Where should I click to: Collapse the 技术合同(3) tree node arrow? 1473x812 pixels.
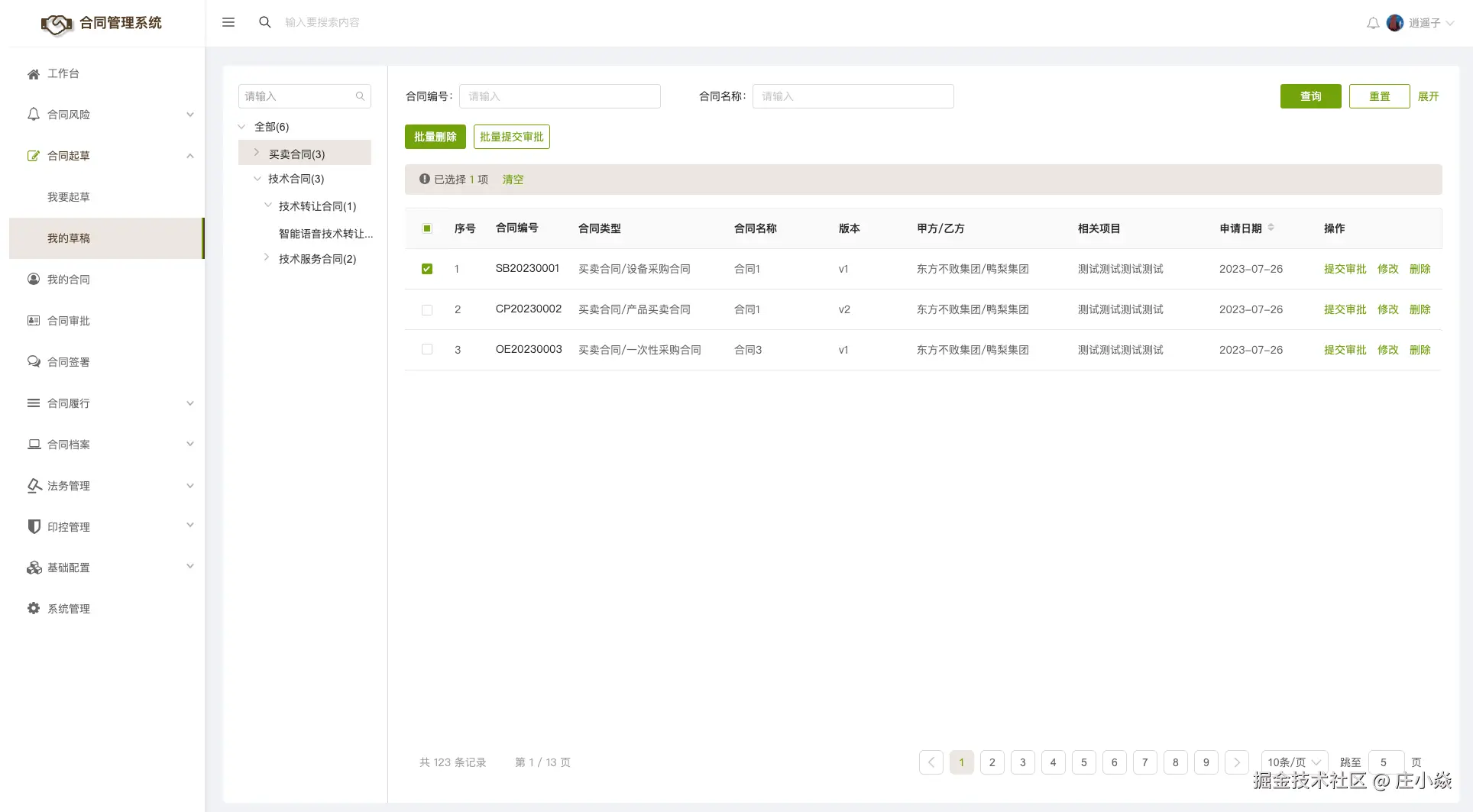point(257,179)
